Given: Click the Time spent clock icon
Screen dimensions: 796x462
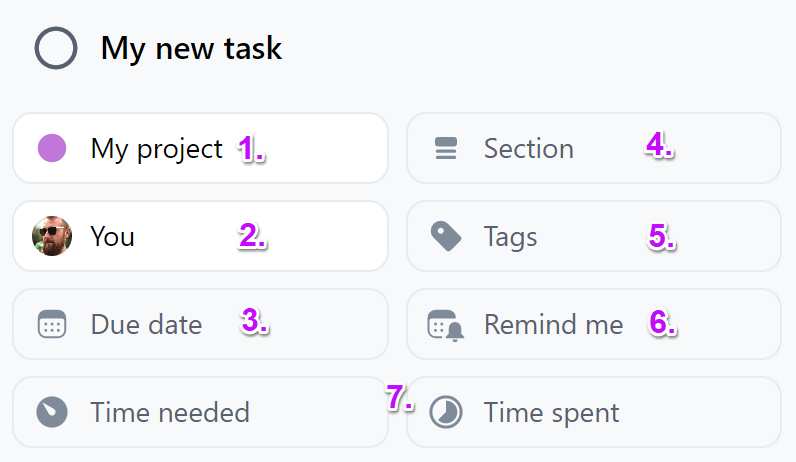Looking at the screenshot, I should pyautogui.click(x=446, y=412).
